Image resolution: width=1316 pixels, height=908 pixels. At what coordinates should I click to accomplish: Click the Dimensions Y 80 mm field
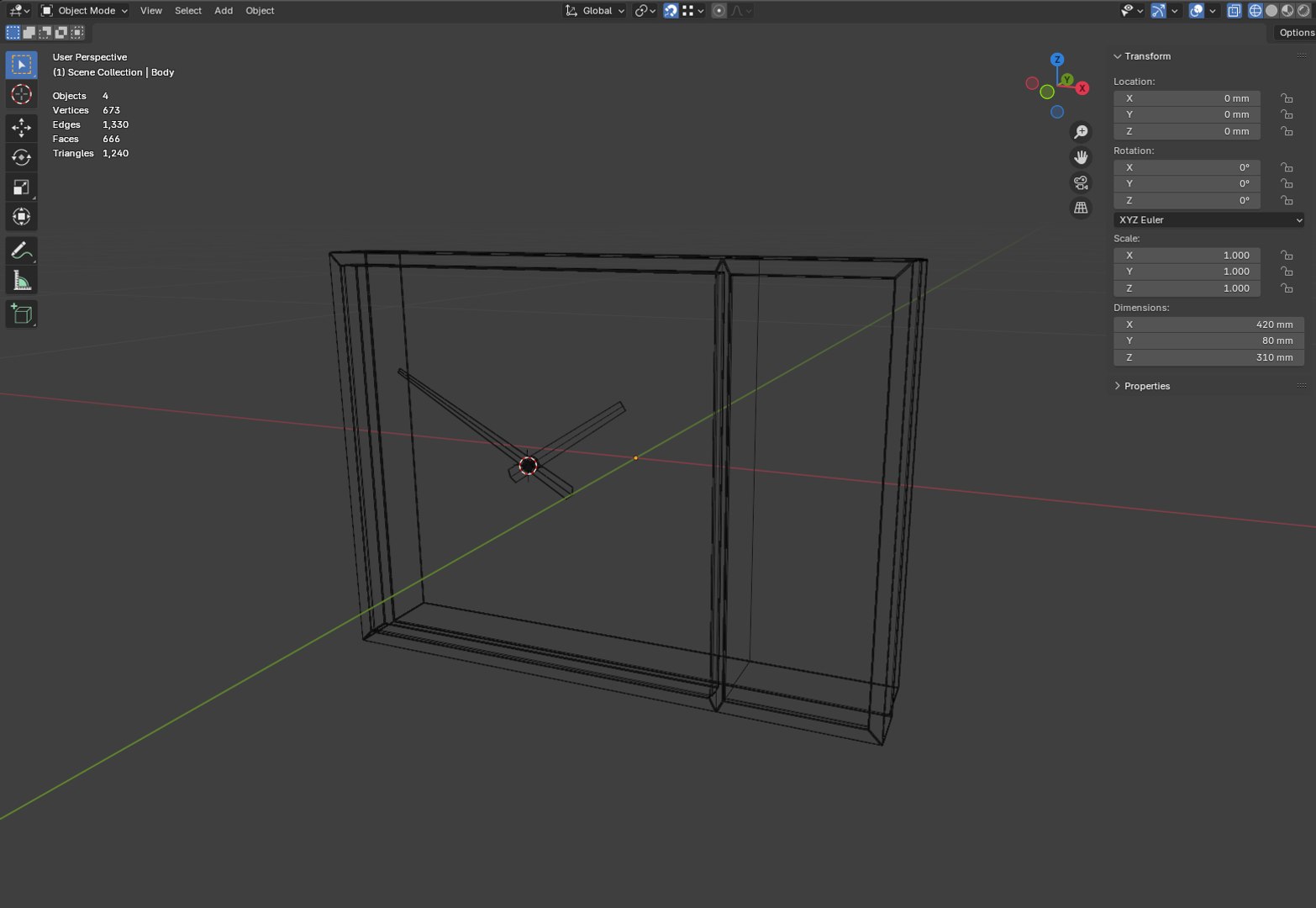pyautogui.click(x=1208, y=340)
